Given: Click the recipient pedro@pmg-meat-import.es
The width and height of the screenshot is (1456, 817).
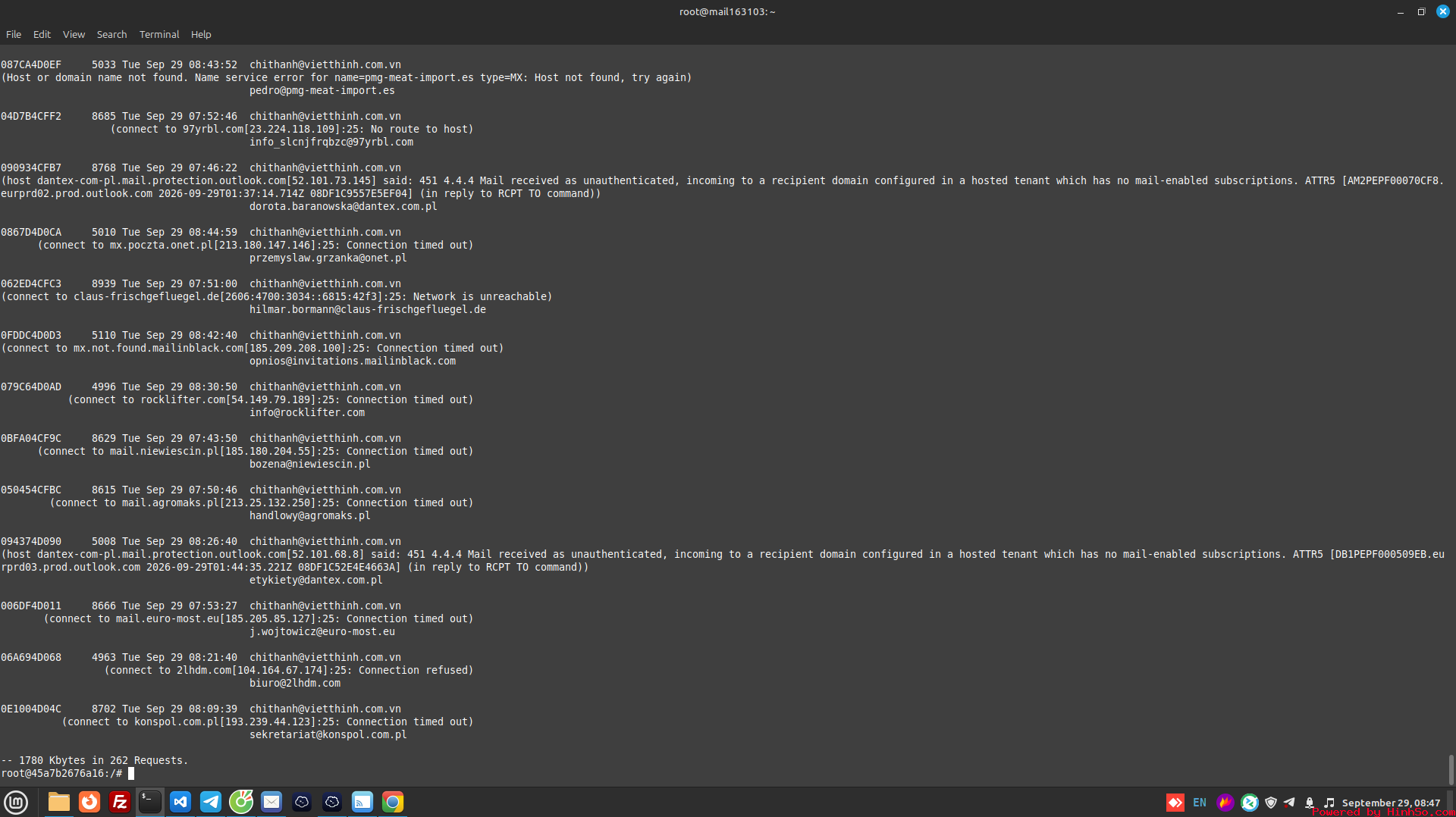Looking at the screenshot, I should pyautogui.click(x=322, y=90).
